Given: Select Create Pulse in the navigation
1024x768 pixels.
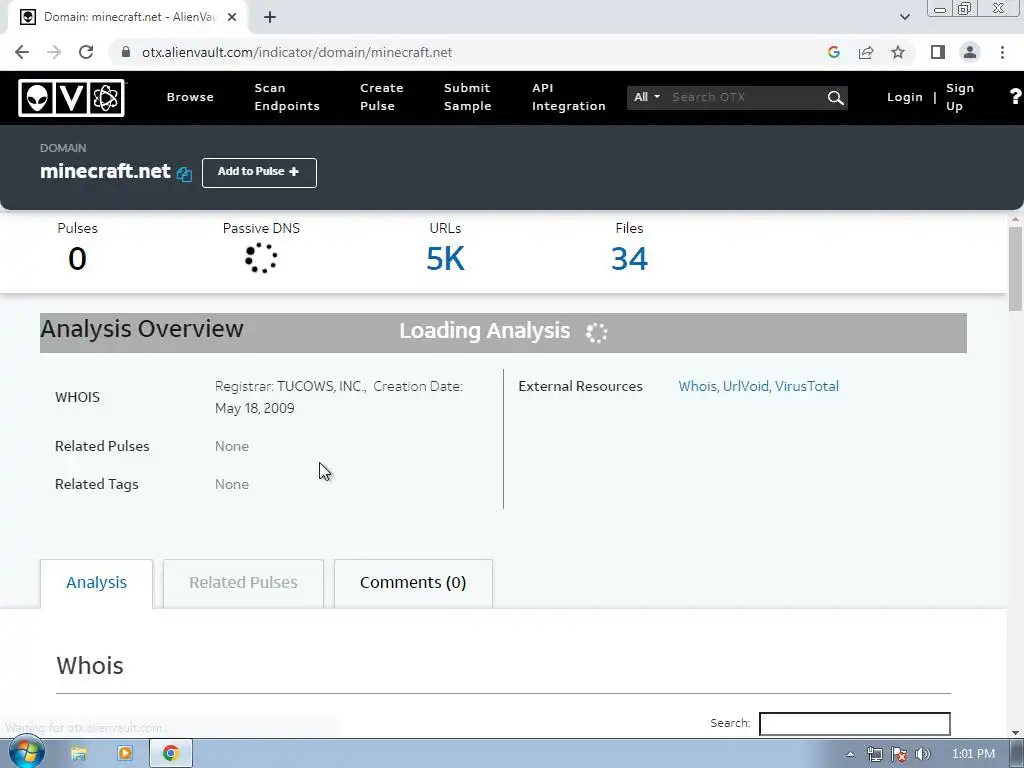Looking at the screenshot, I should click(381, 97).
